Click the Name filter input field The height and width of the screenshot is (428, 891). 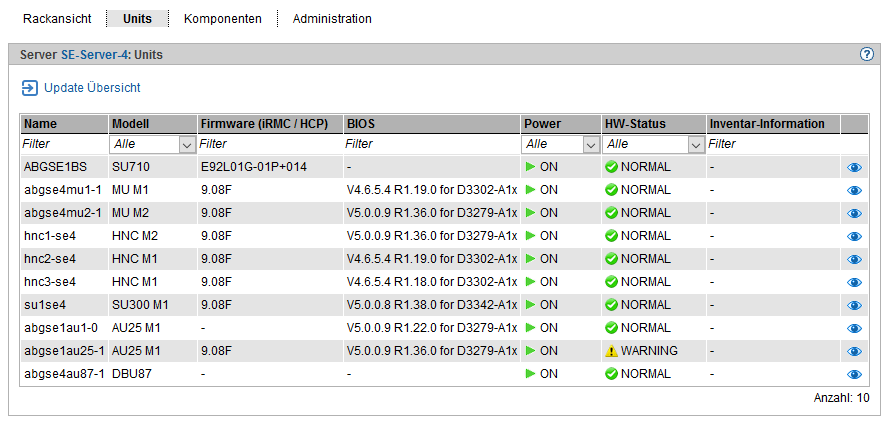[x=64, y=144]
